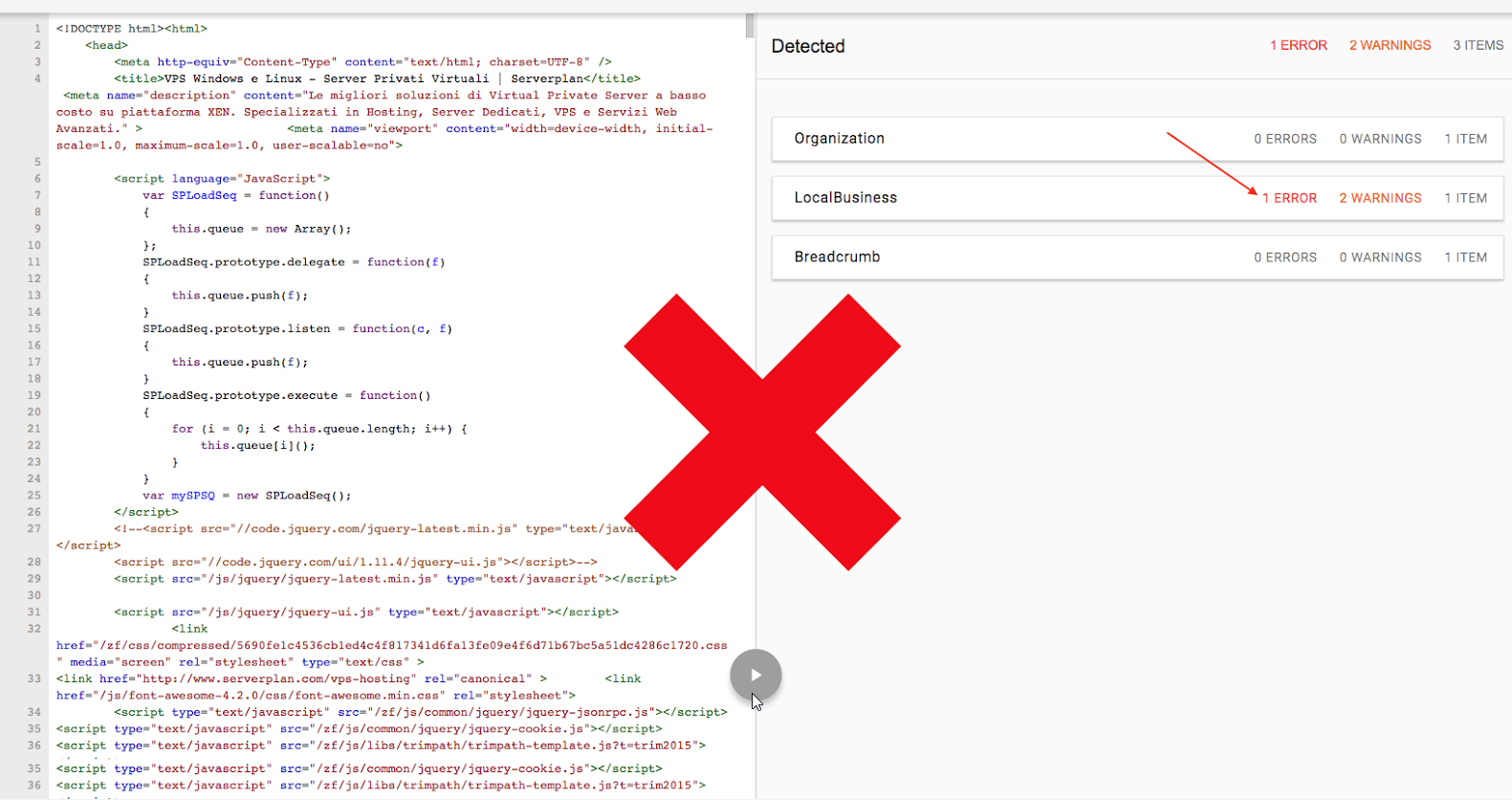
Task: Click the 2 WARNINGS label in LocalBusiness row
Action: [1380, 198]
